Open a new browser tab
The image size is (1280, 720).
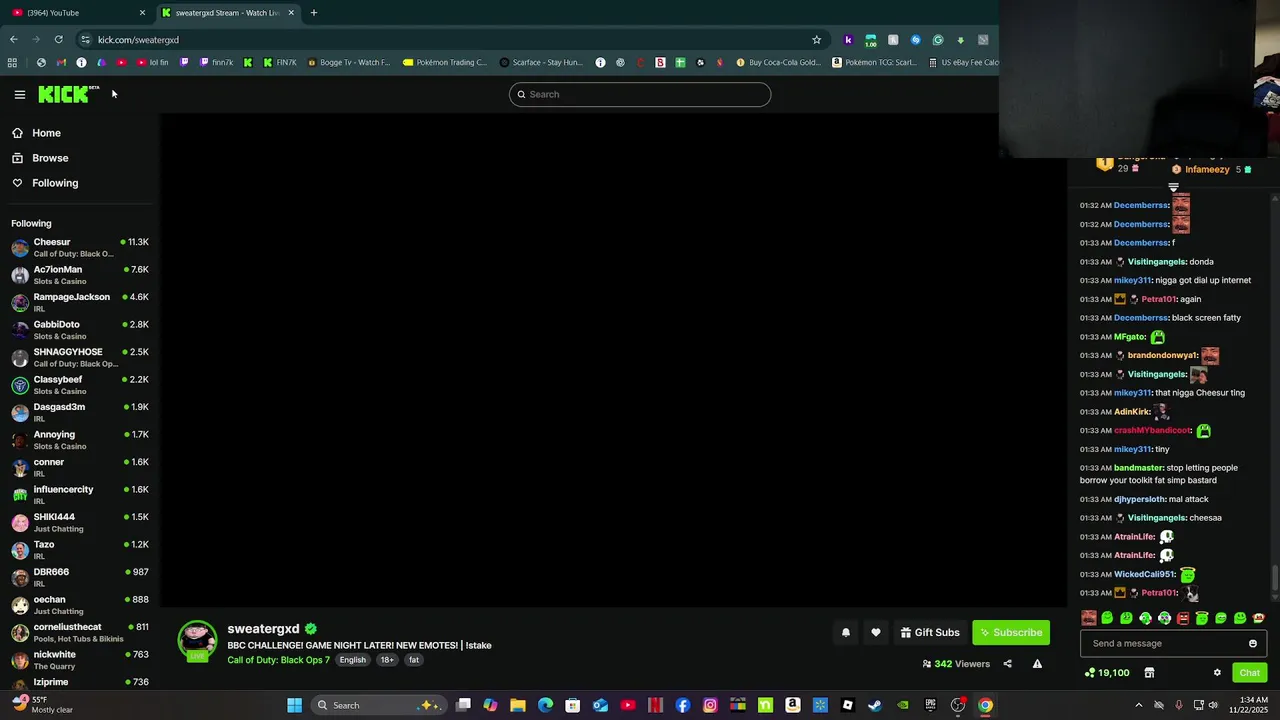pos(313,12)
